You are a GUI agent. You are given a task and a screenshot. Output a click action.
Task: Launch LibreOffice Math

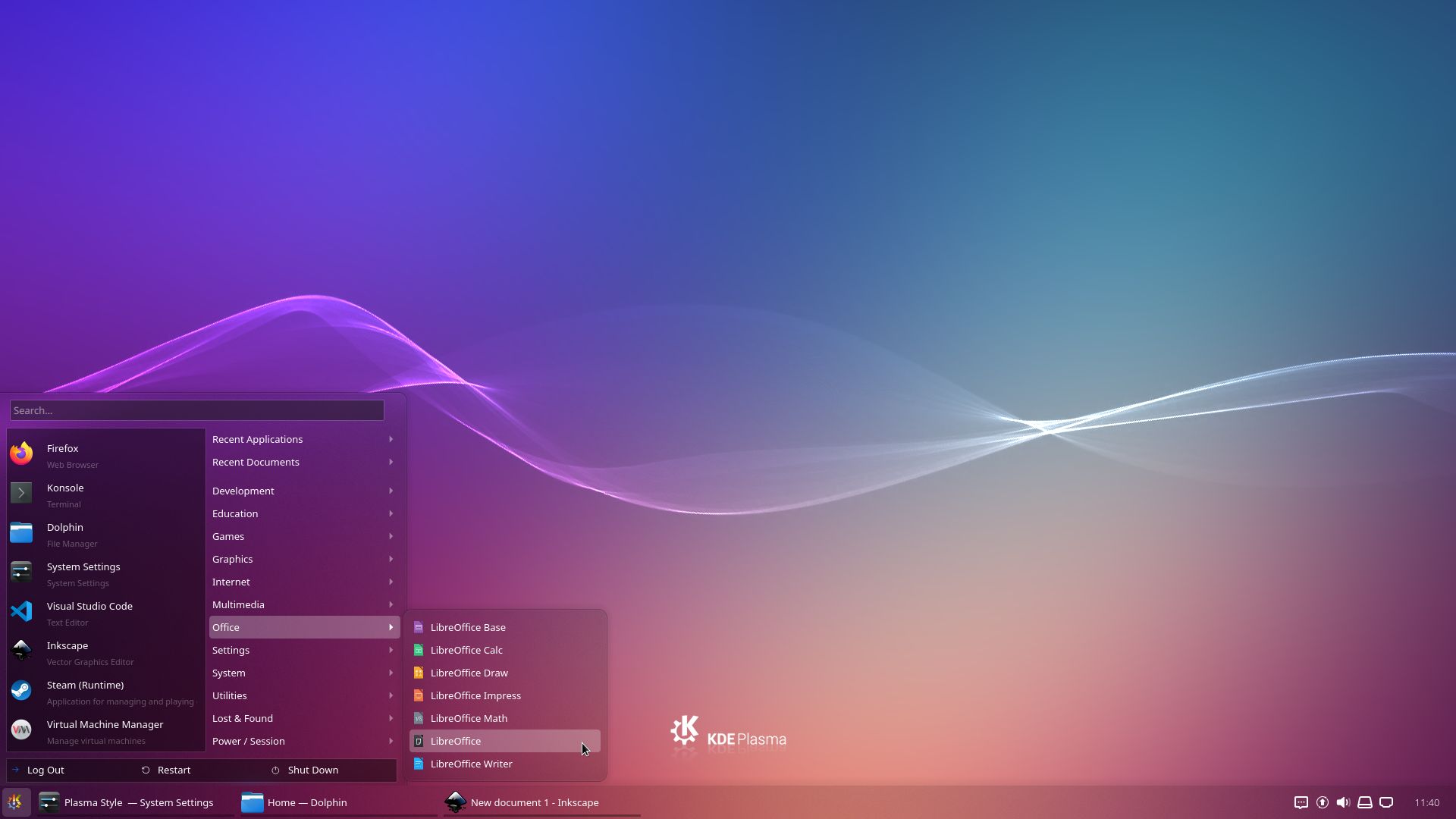pyautogui.click(x=469, y=718)
